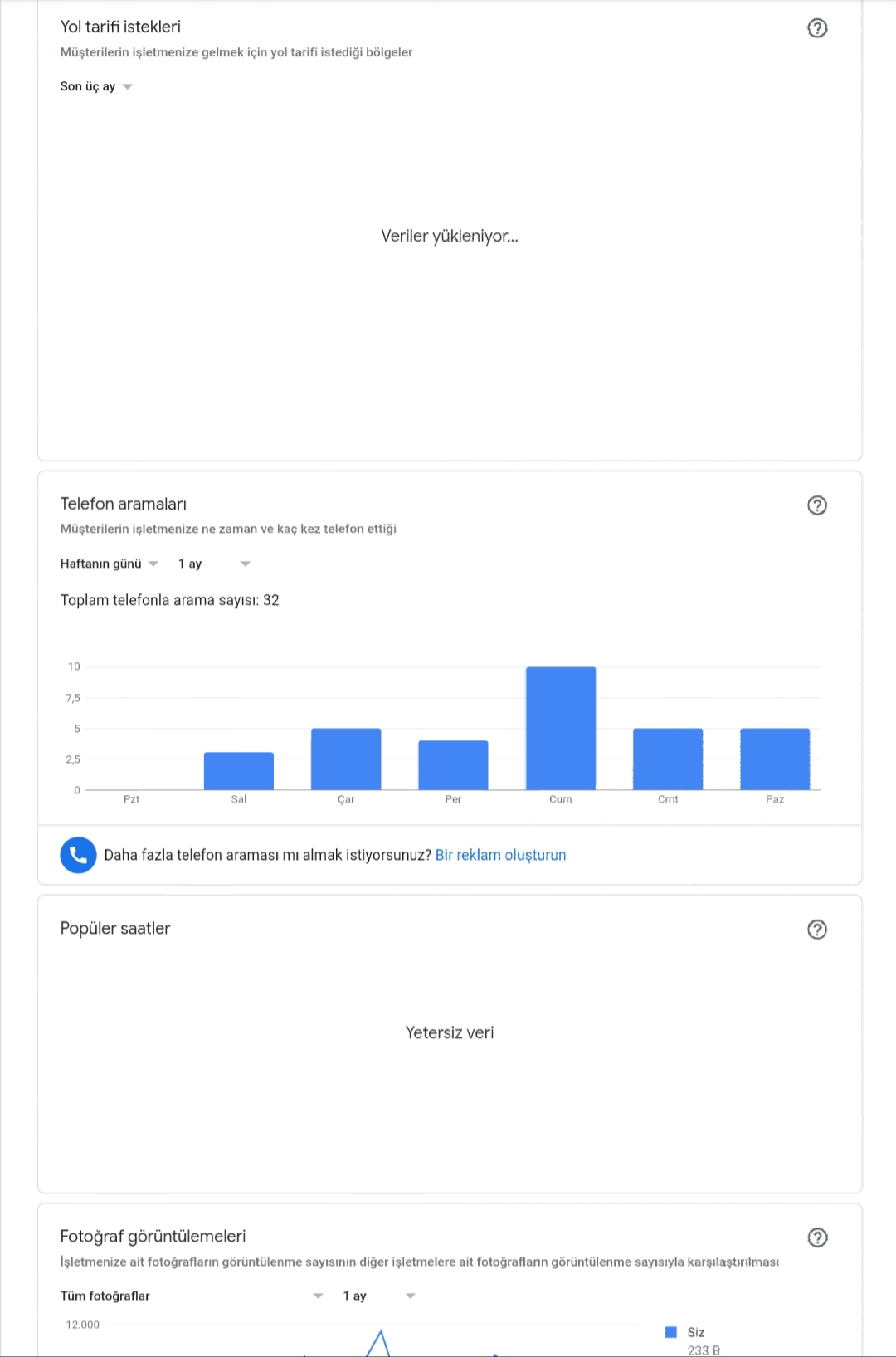Click the Per bar in the chart
Screen dimensions: 896x1357
tap(453, 765)
